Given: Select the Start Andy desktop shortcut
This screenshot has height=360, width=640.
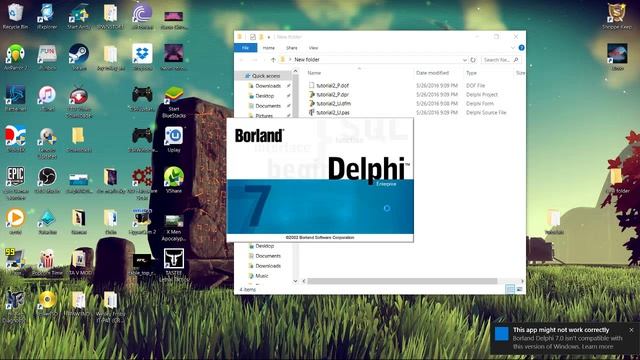Looking at the screenshot, I should [x=78, y=16].
